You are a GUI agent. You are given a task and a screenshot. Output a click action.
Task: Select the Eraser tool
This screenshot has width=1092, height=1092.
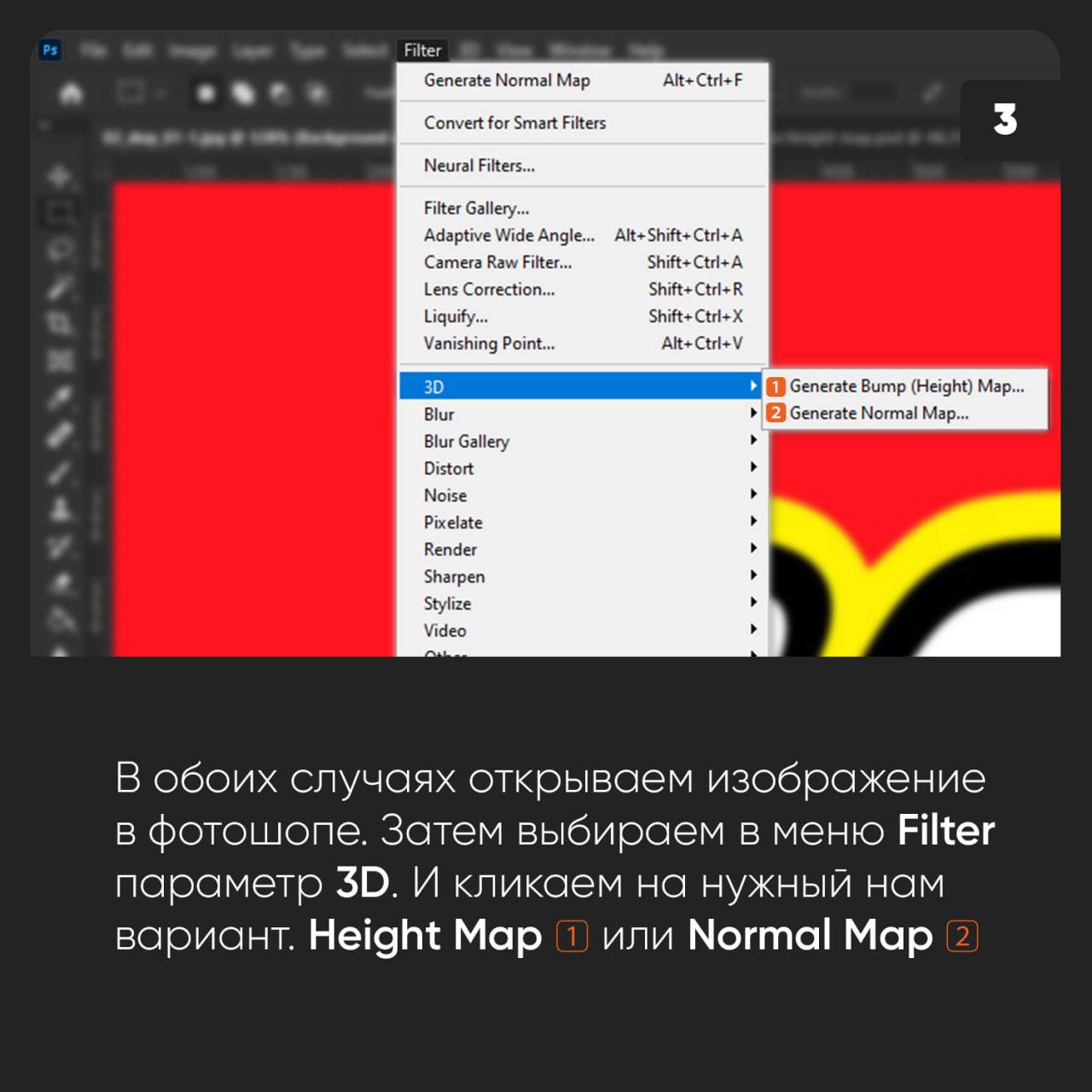(x=60, y=584)
